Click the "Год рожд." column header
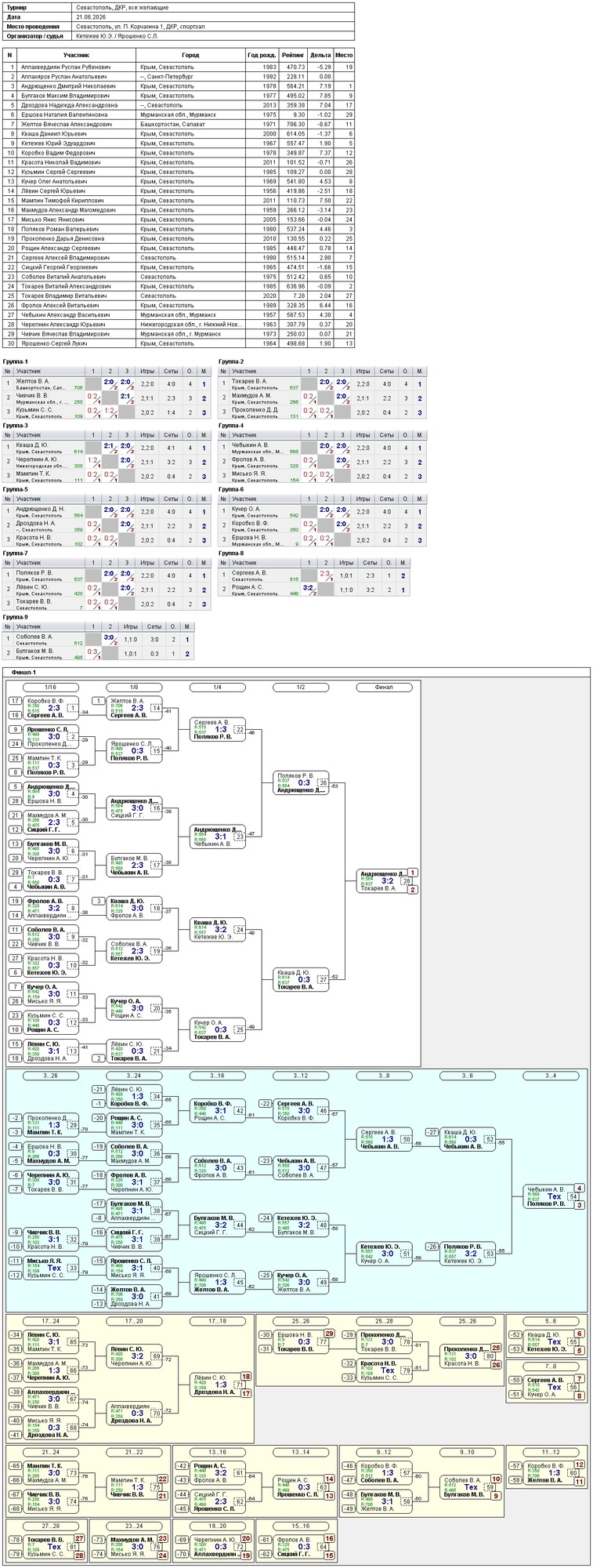This screenshot has height=1568, width=593. click(x=262, y=56)
